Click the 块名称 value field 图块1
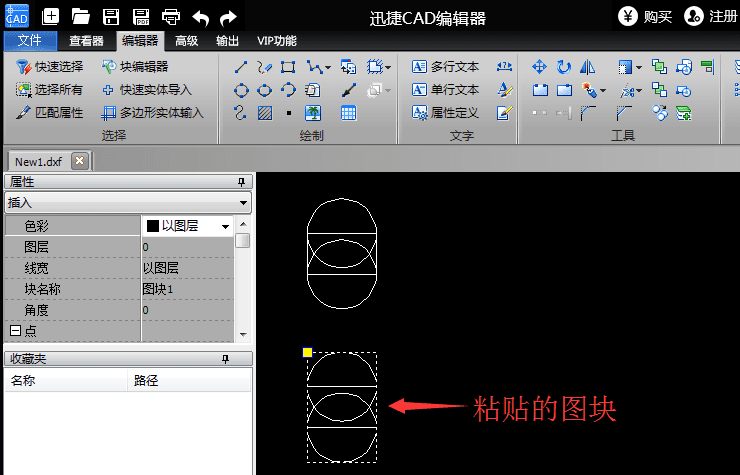740x475 pixels. pyautogui.click(x=187, y=289)
